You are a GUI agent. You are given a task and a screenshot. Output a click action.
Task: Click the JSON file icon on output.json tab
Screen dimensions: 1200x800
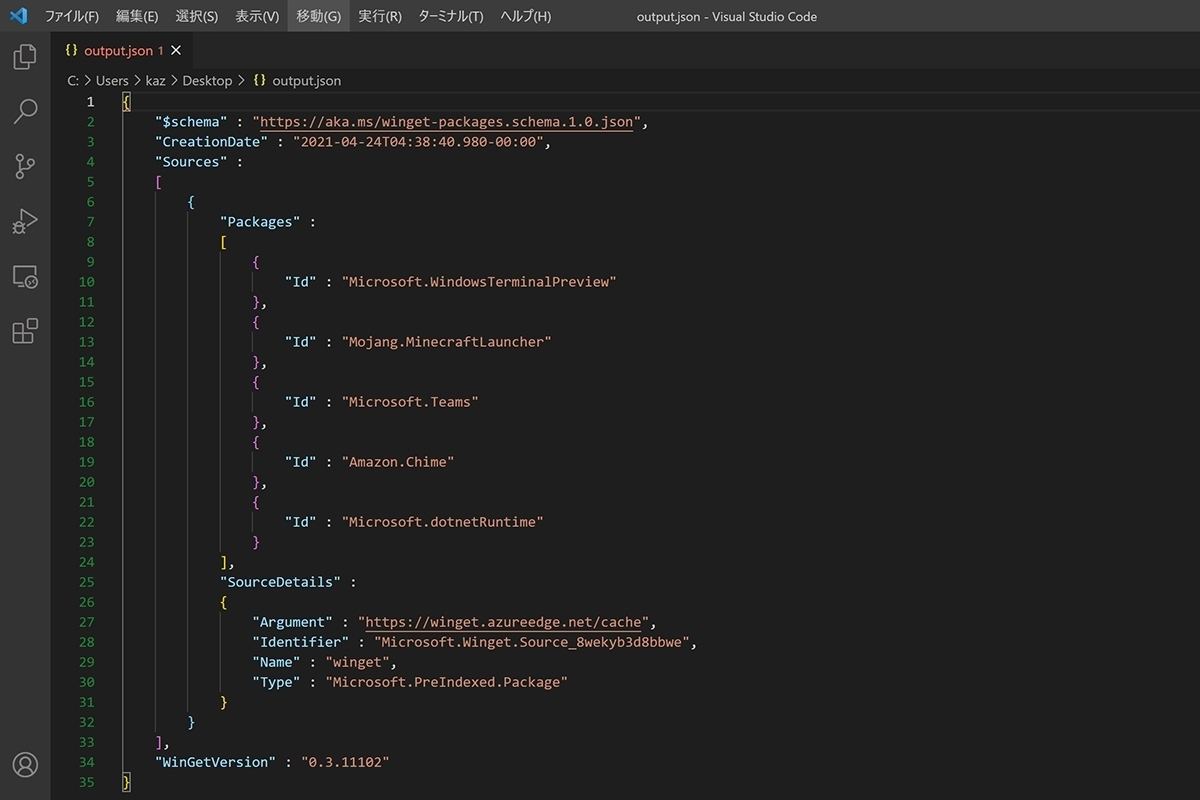(71, 50)
